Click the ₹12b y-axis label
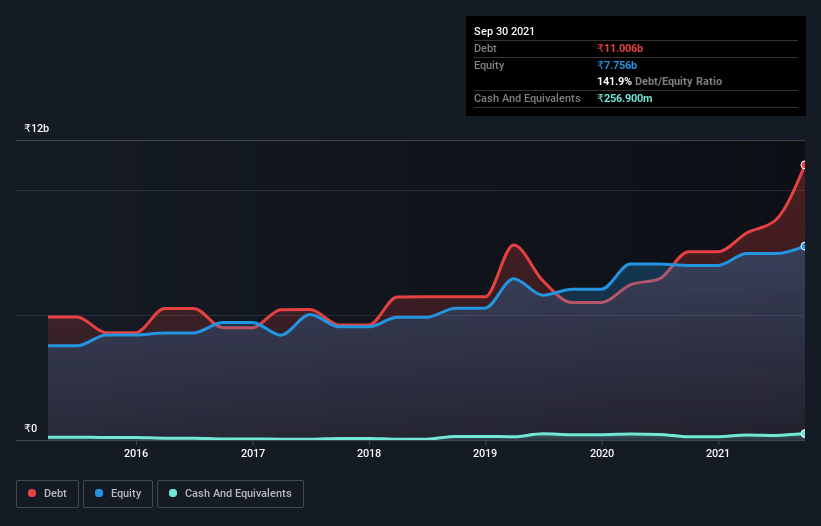The height and width of the screenshot is (526, 821). pyautogui.click(x=37, y=128)
